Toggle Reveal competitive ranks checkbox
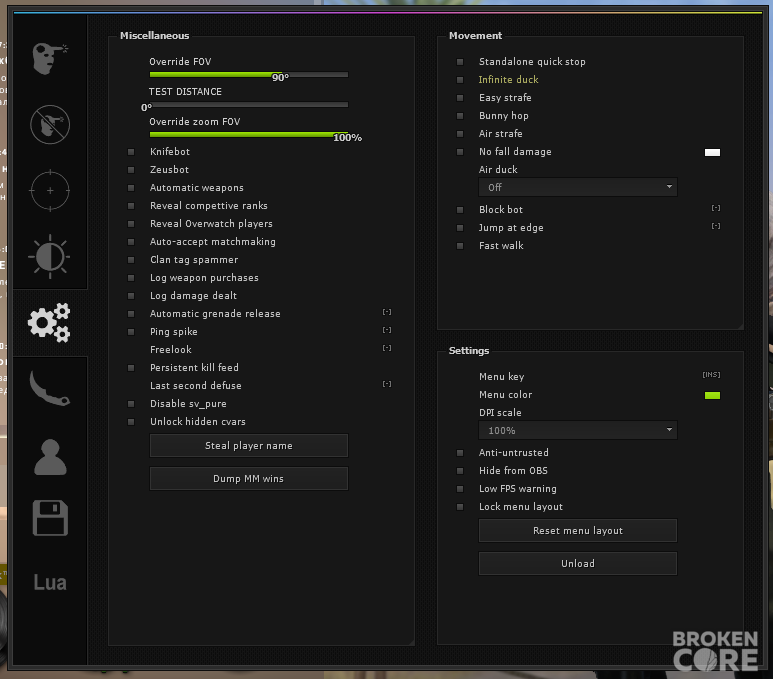 [x=131, y=206]
